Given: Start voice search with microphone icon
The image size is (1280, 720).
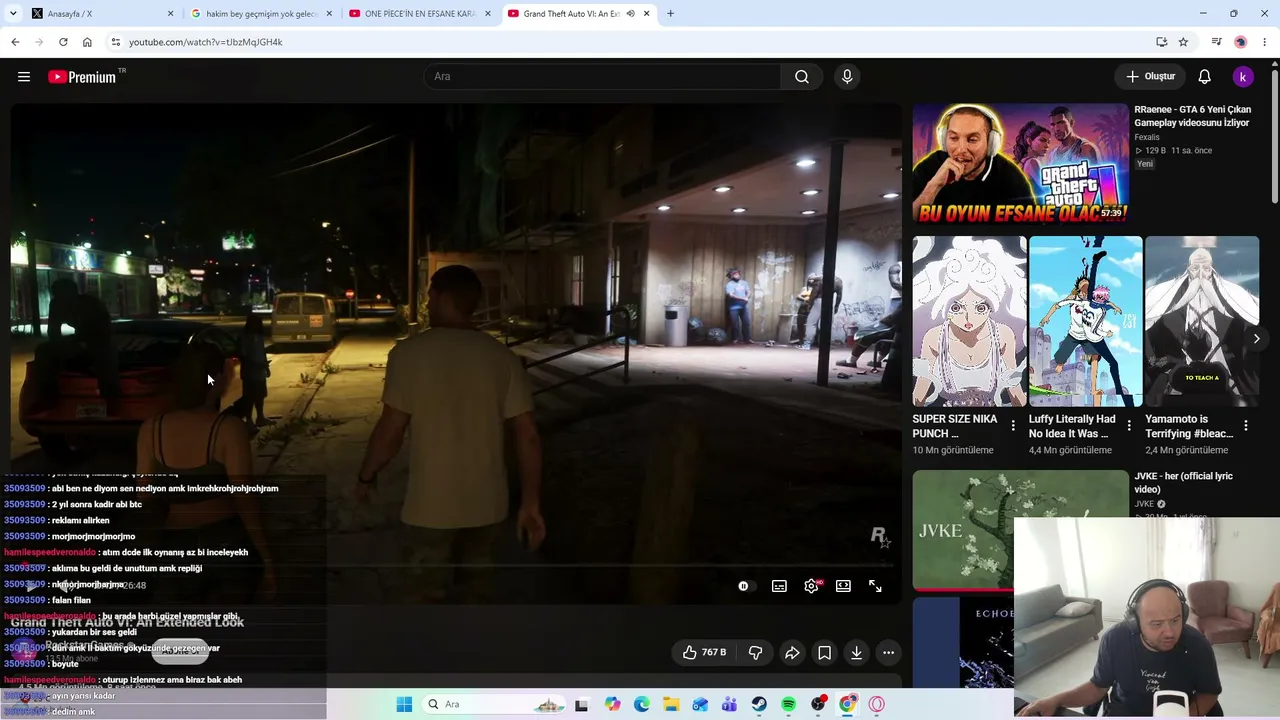Looking at the screenshot, I should [x=847, y=77].
